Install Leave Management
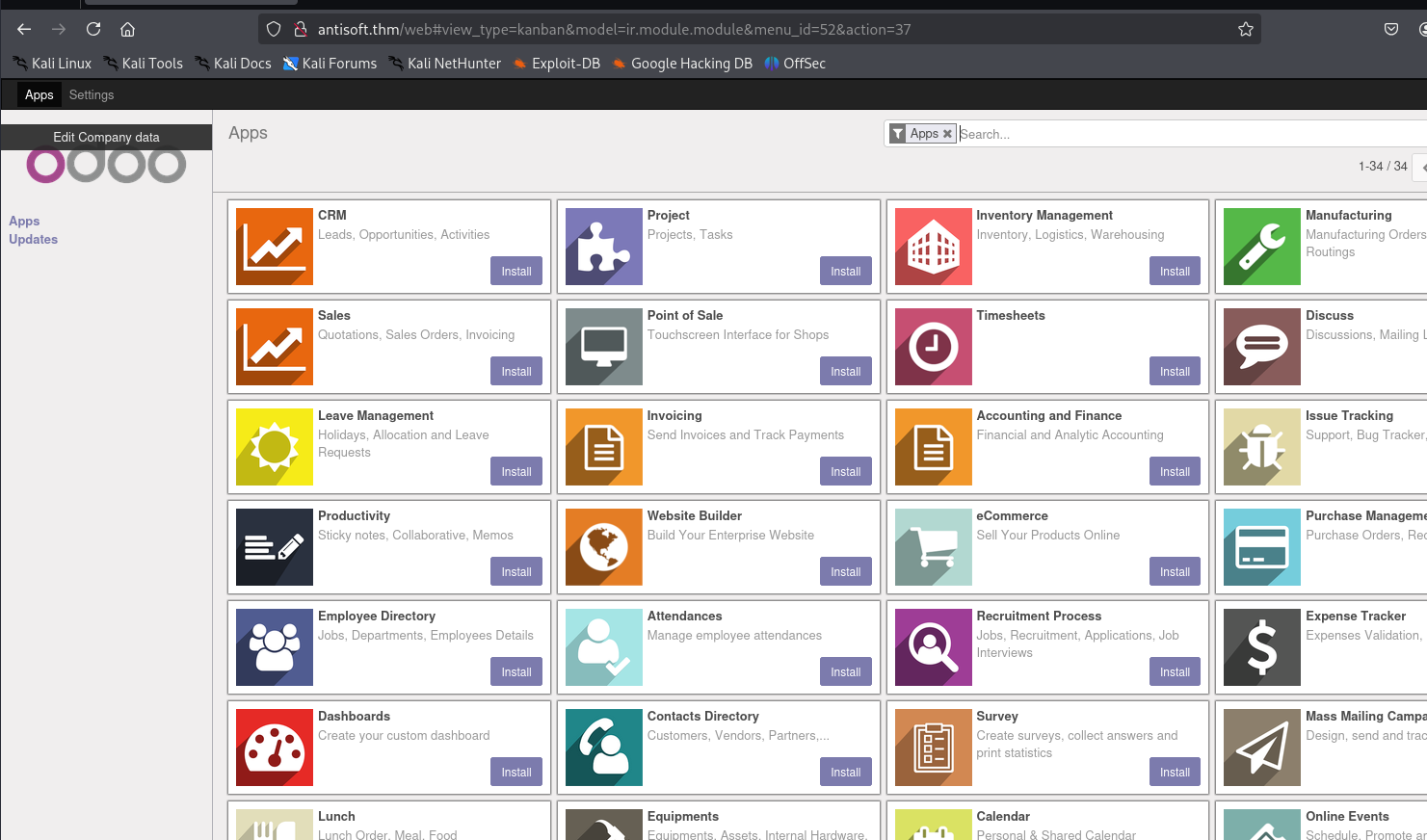This screenshot has height=840, width=1427. [x=516, y=472]
